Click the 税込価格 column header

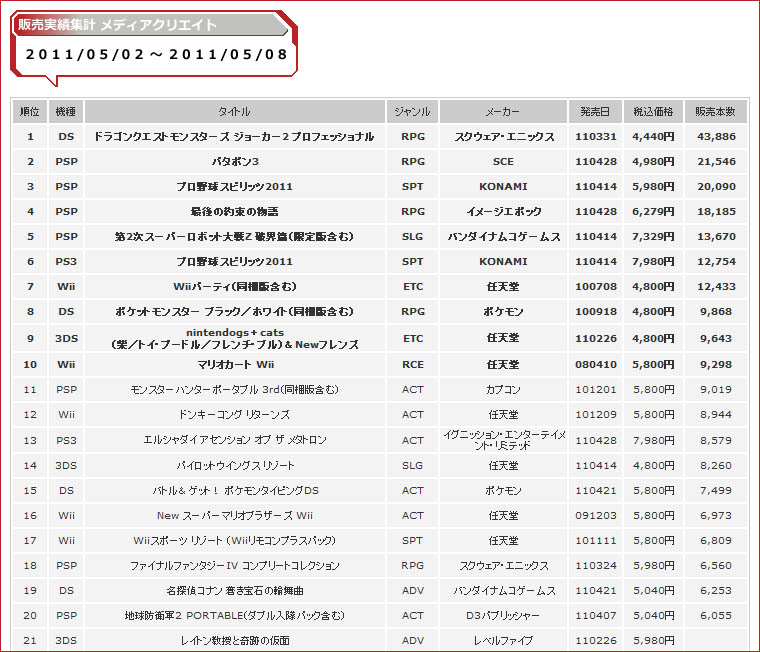(x=653, y=111)
